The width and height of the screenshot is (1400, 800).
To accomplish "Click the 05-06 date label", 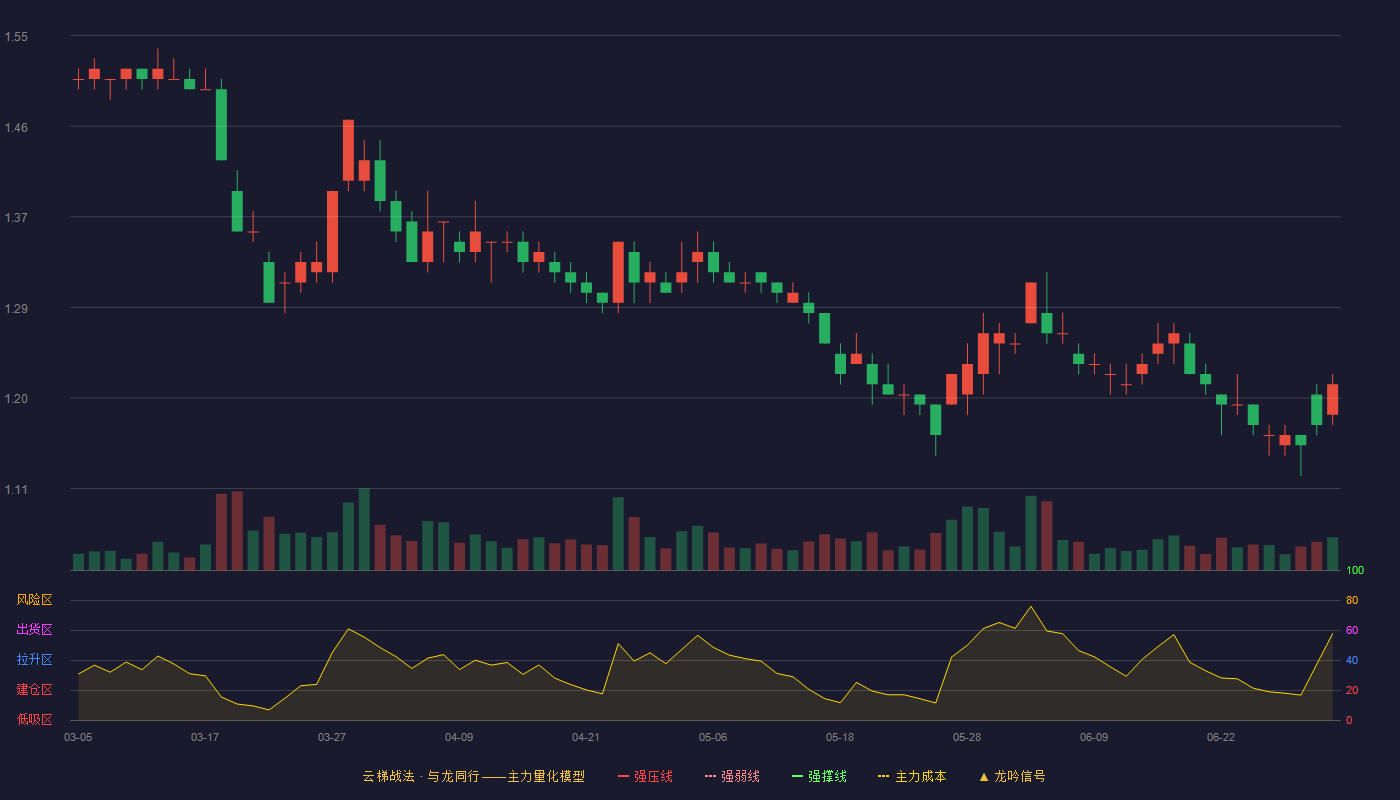I will pos(713,737).
